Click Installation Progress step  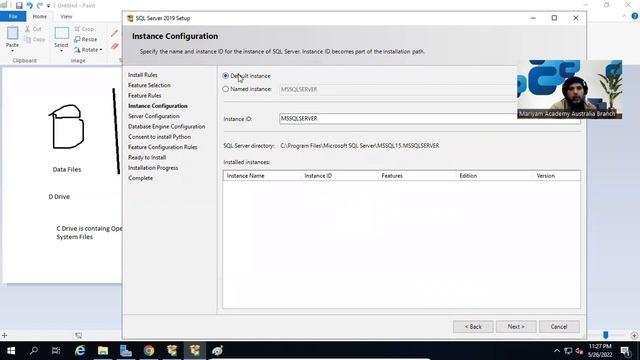[x=153, y=168]
